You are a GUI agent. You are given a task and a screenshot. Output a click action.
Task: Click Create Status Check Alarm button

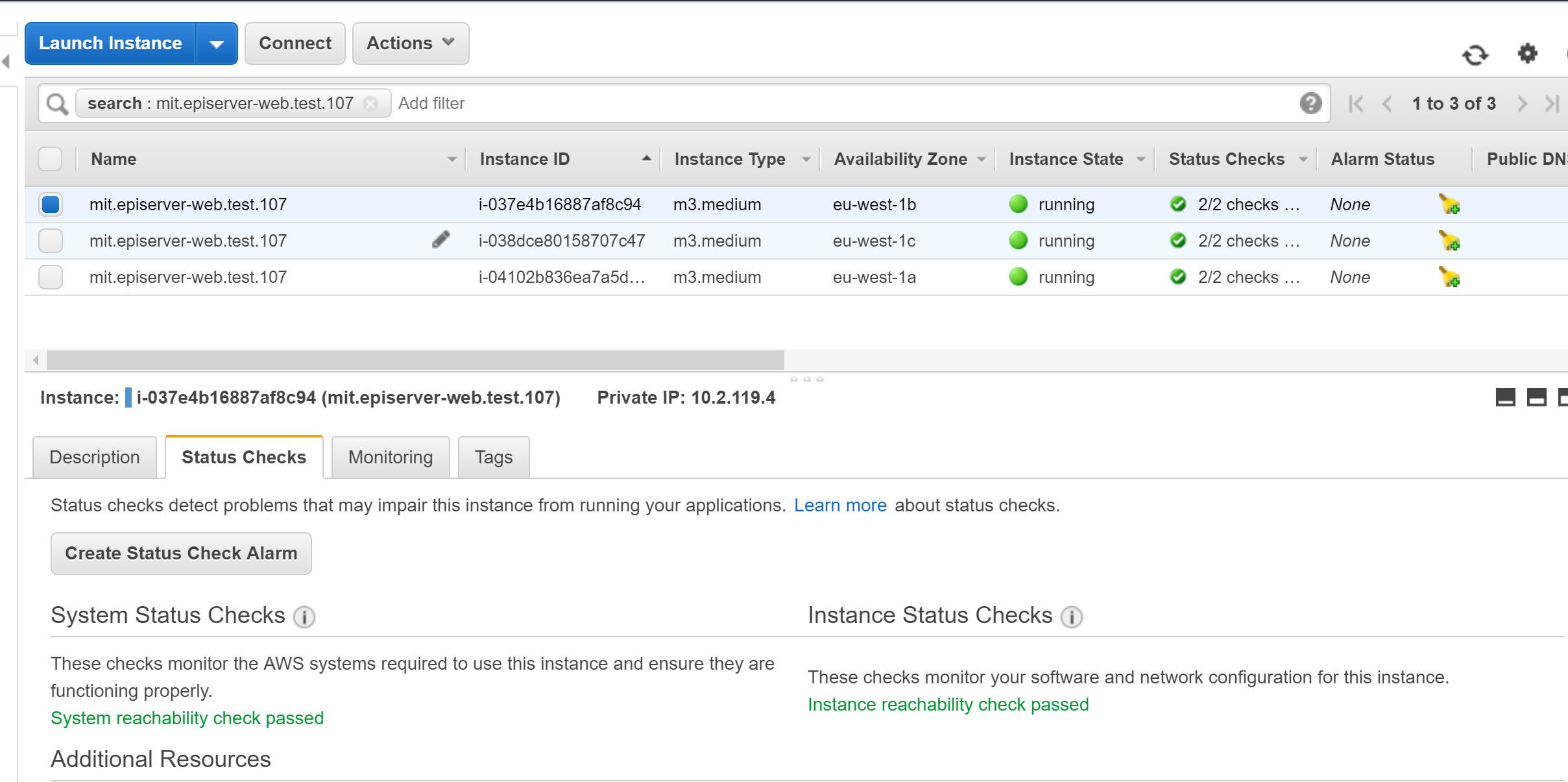[181, 554]
